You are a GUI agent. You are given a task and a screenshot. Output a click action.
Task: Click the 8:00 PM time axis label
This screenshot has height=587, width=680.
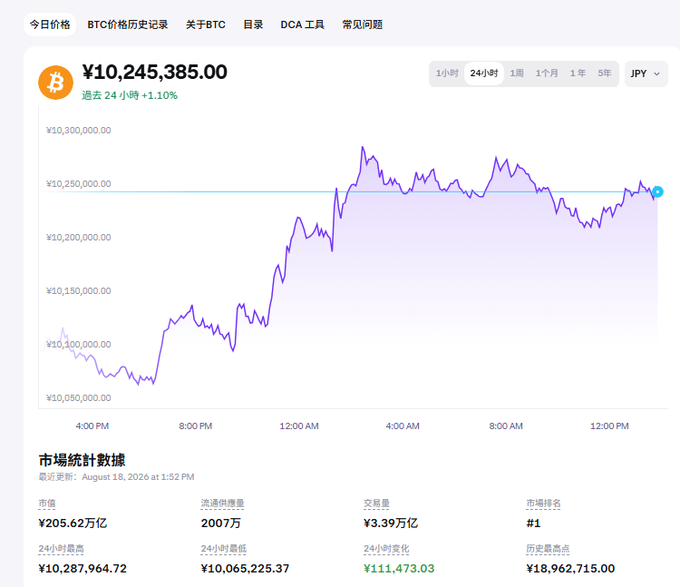pyautogui.click(x=196, y=426)
